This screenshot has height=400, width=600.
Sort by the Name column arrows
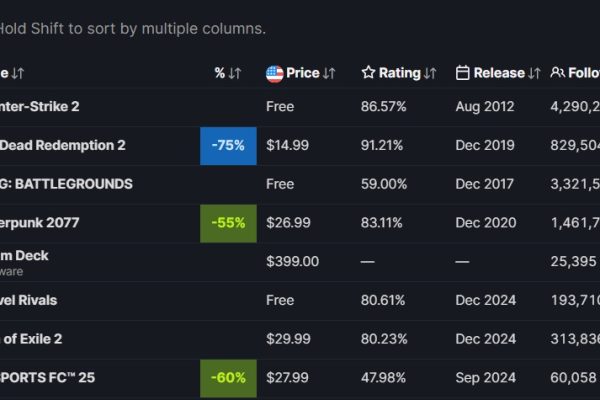tap(18, 73)
